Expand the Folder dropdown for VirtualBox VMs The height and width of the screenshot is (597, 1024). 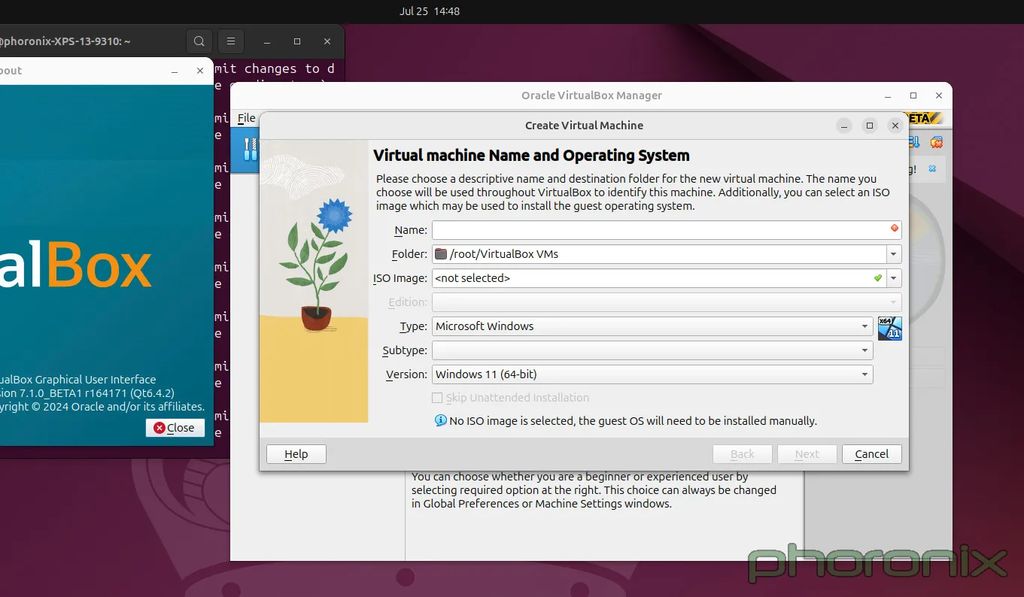[895, 254]
